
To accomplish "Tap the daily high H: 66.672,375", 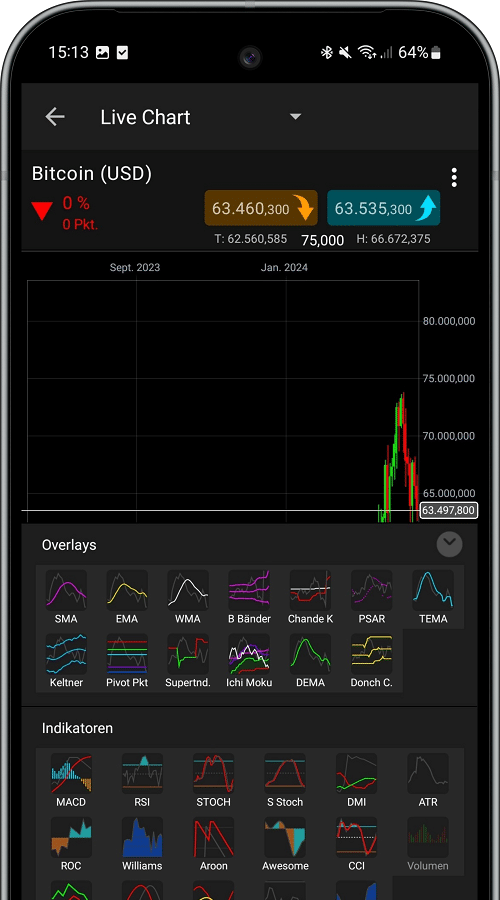I will pos(394,239).
